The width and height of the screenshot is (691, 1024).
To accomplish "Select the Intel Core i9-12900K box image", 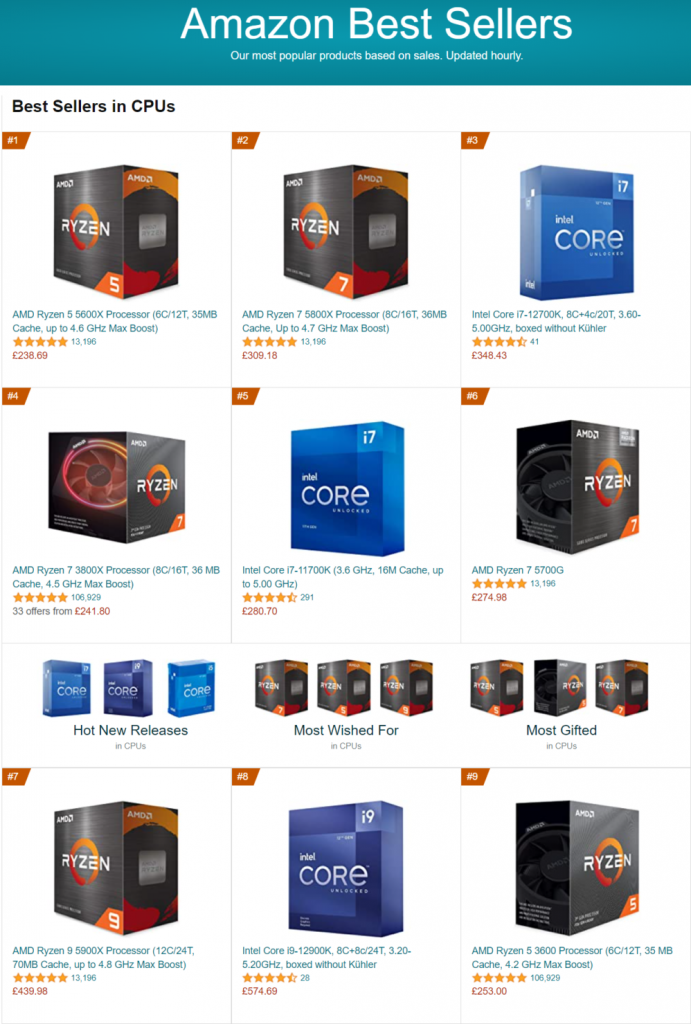I will tap(346, 868).
